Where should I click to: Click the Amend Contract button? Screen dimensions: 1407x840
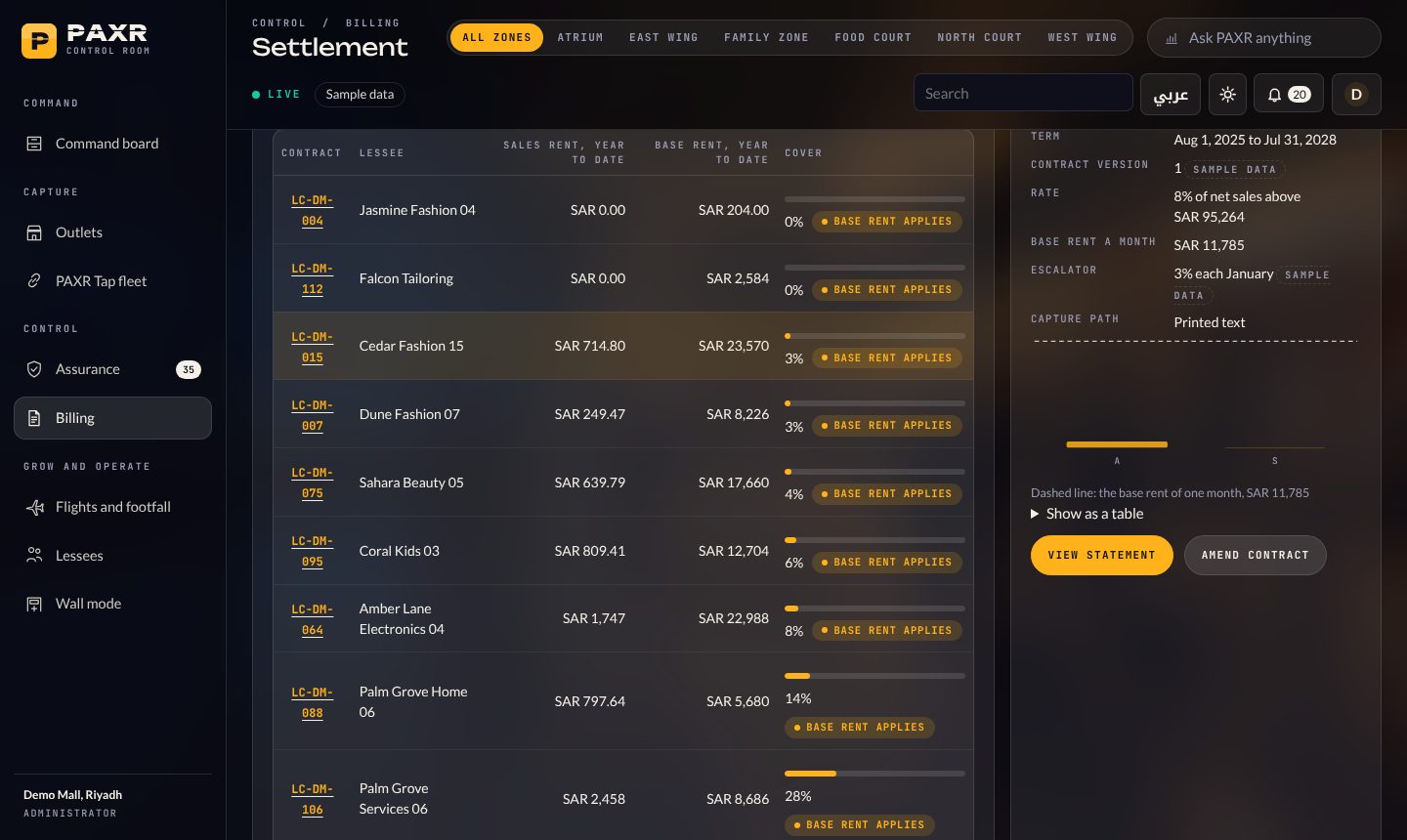[x=1255, y=556]
